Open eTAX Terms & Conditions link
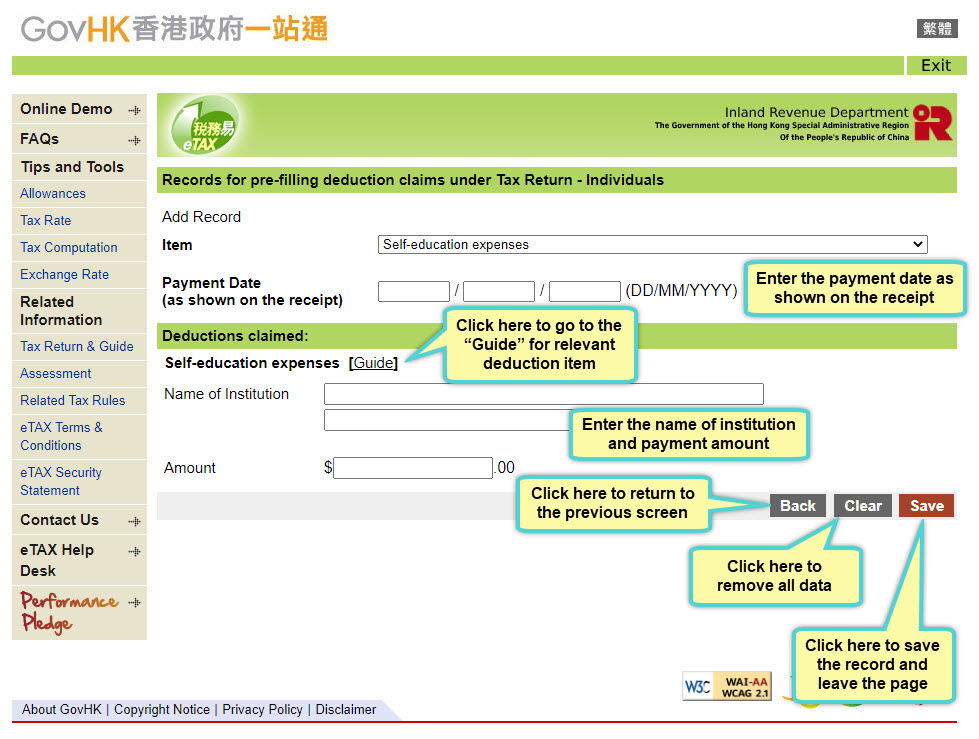Screen dimensions: 979x739 [x=61, y=436]
